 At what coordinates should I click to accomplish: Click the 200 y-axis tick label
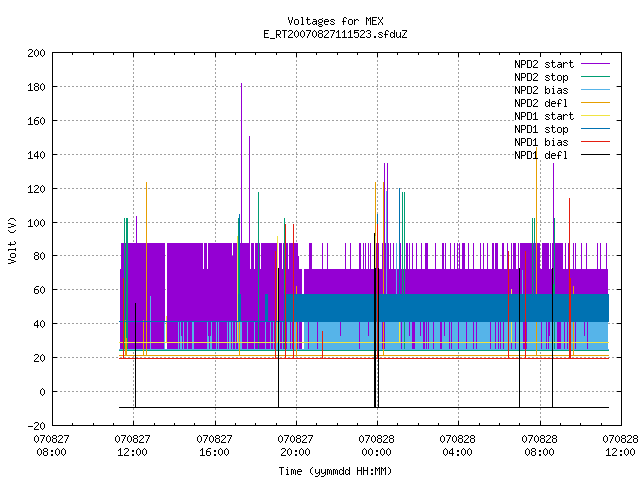pyautogui.click(x=36, y=53)
